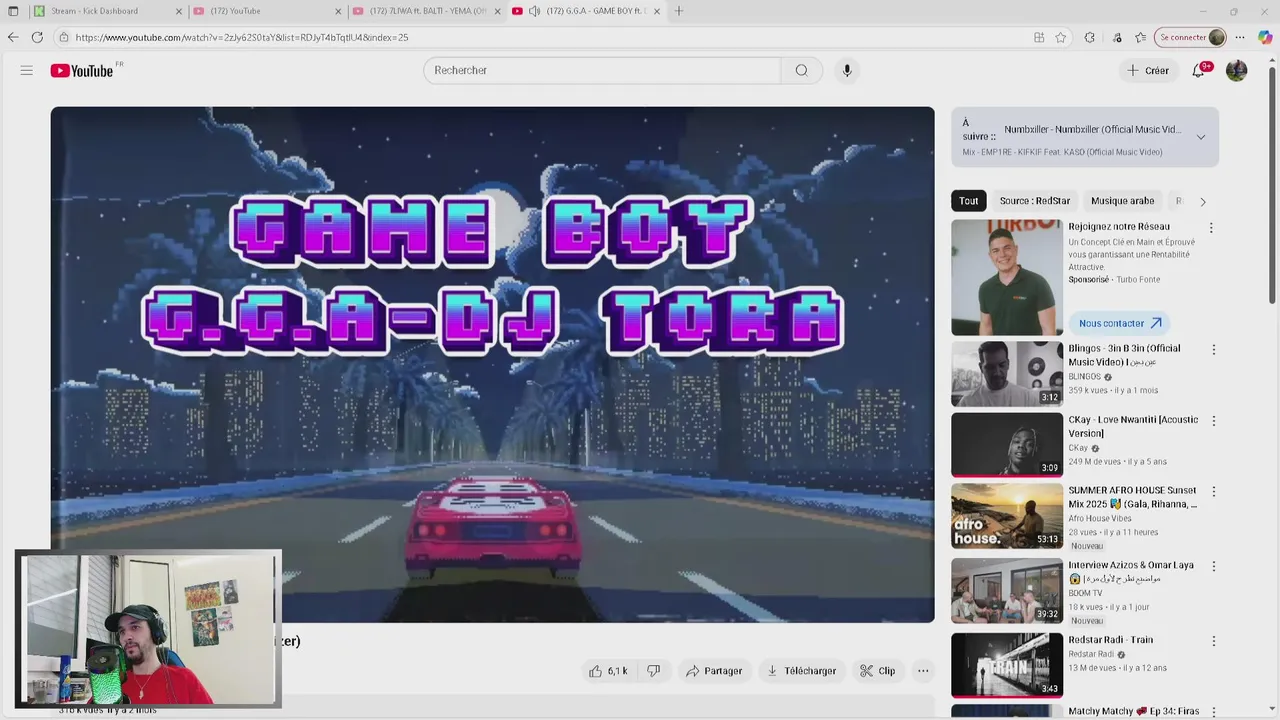This screenshot has height=720, width=1280.
Task: Add this page to favorites star
Action: pos(1061,37)
